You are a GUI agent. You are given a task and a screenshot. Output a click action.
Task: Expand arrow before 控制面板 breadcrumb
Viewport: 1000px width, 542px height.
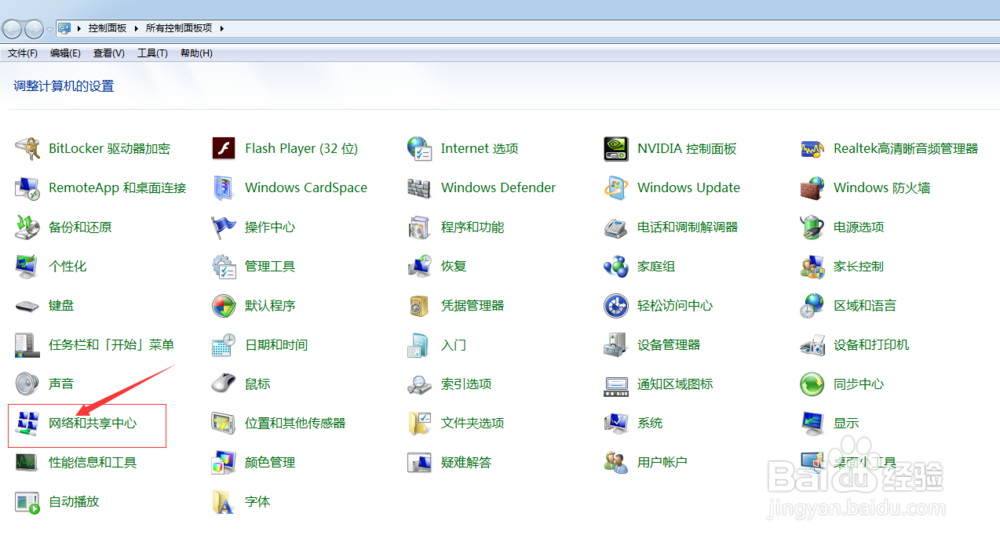pyautogui.click(x=78, y=28)
